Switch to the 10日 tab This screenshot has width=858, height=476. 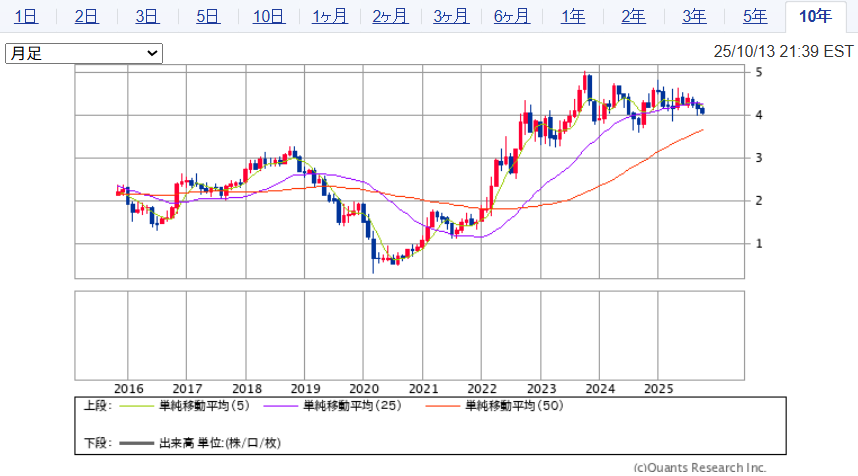coord(268,16)
